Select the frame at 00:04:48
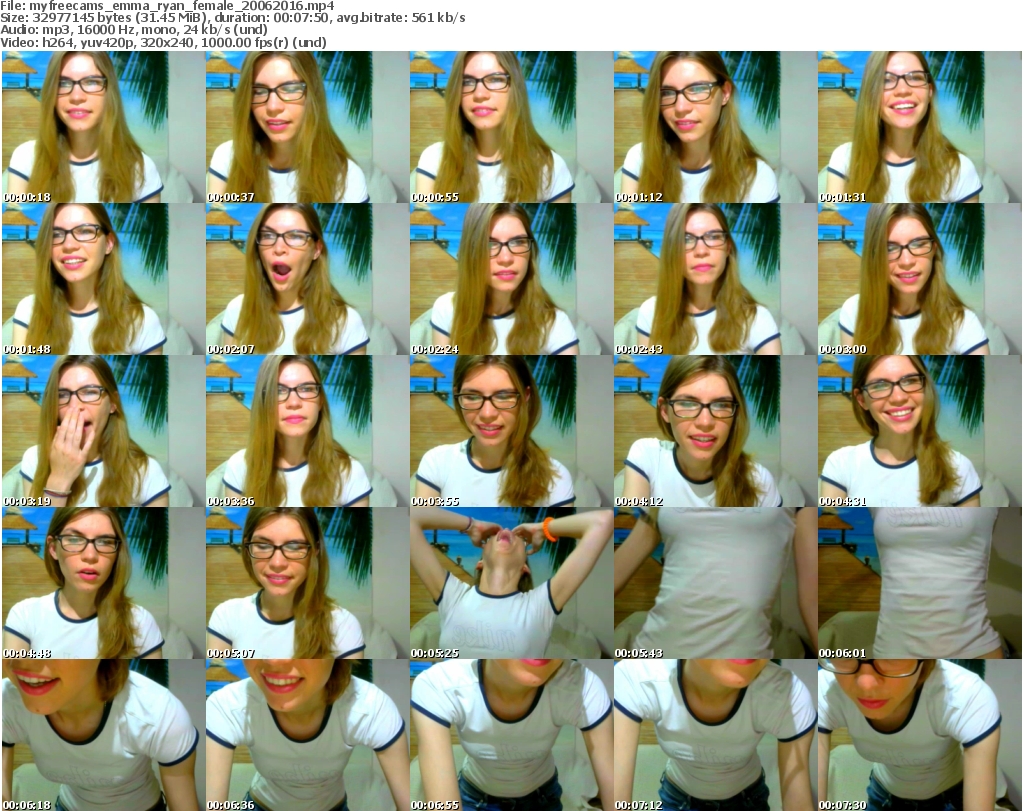Image resolution: width=1024 pixels, height=811 pixels. [x=104, y=583]
